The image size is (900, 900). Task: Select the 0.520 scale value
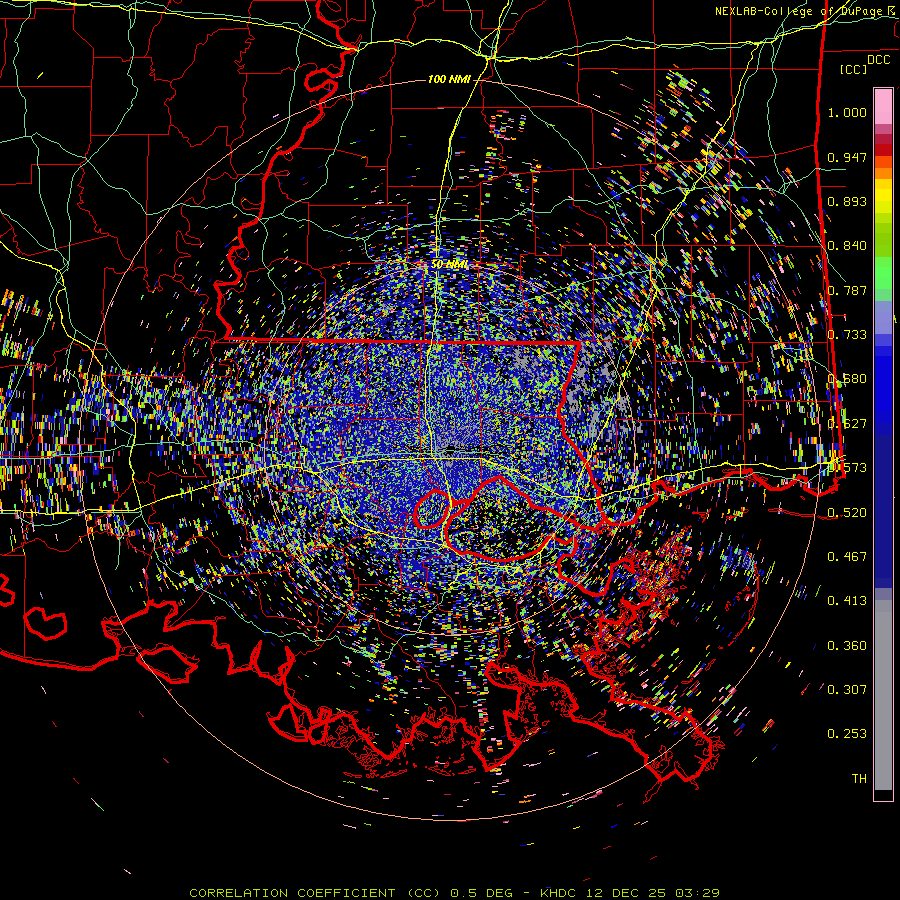[847, 512]
